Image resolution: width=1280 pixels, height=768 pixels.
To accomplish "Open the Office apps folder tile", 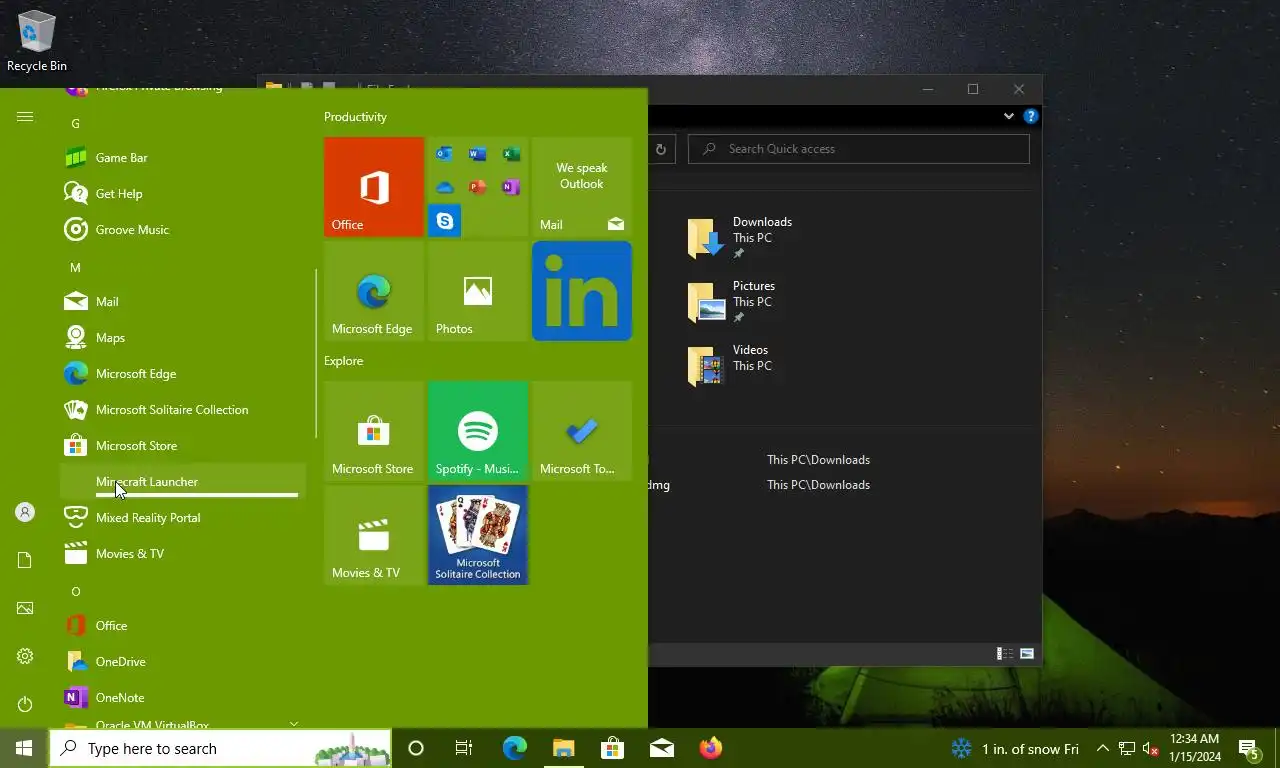I will [x=478, y=187].
